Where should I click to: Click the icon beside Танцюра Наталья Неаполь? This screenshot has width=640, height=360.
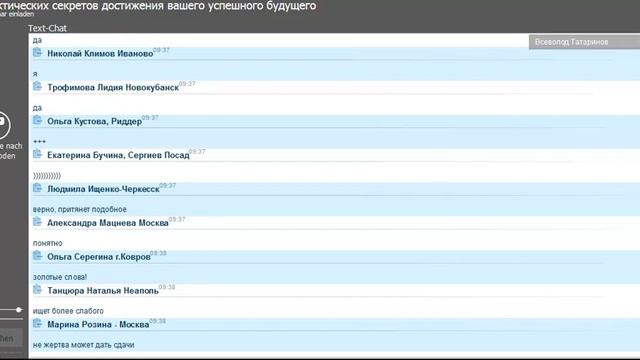click(38, 290)
